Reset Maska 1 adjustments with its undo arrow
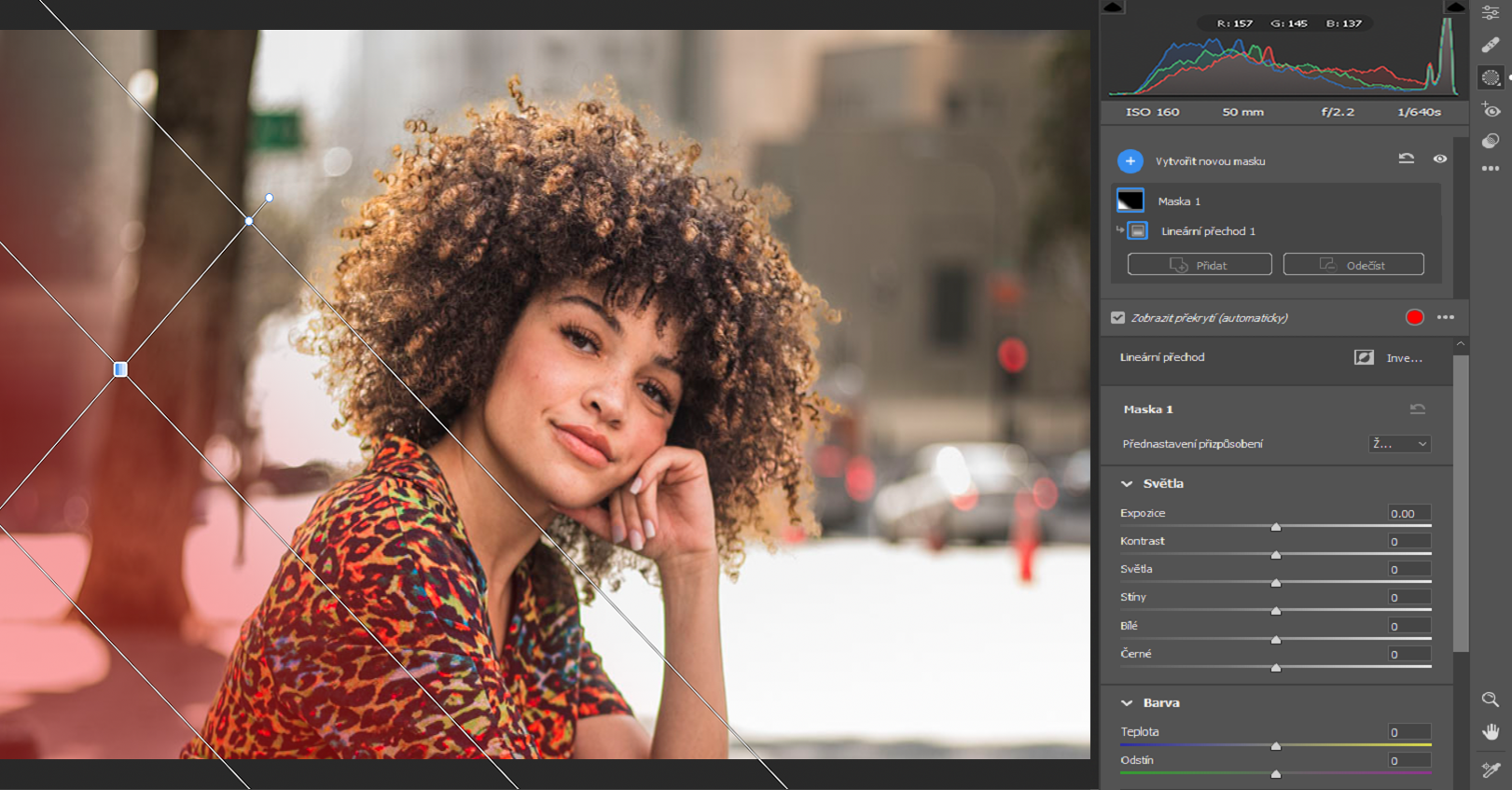Screen dimensions: 1512x790 [1418, 409]
